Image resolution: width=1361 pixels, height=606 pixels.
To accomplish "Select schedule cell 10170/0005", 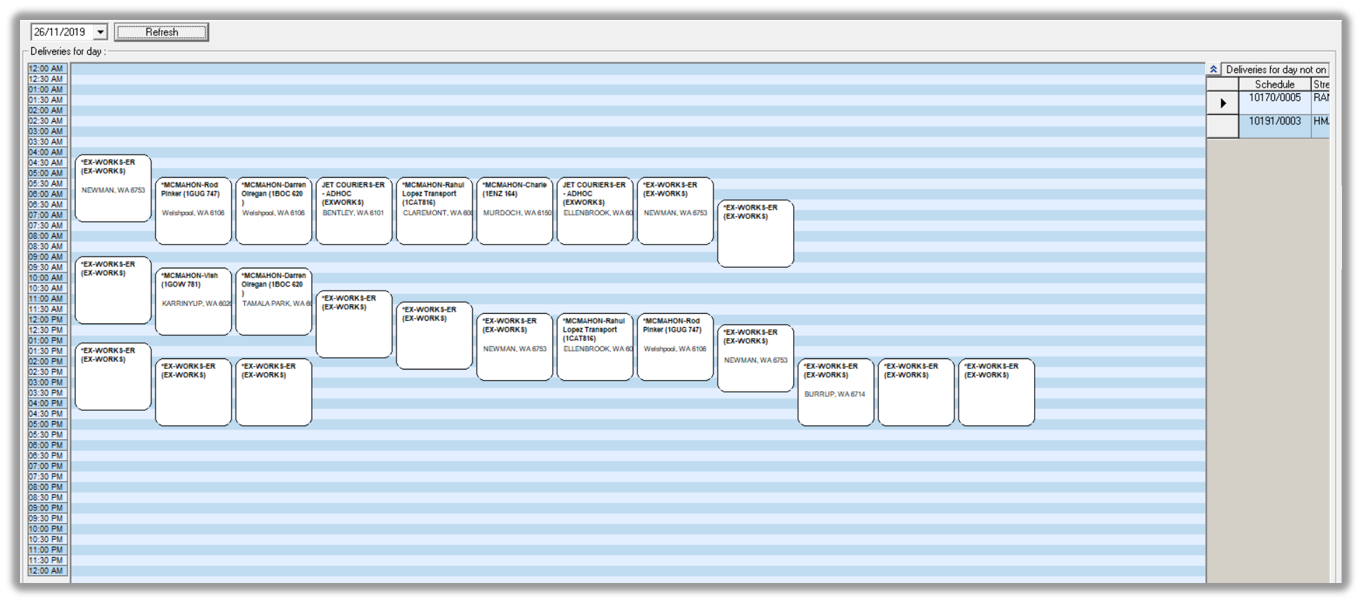I will coord(1275,103).
